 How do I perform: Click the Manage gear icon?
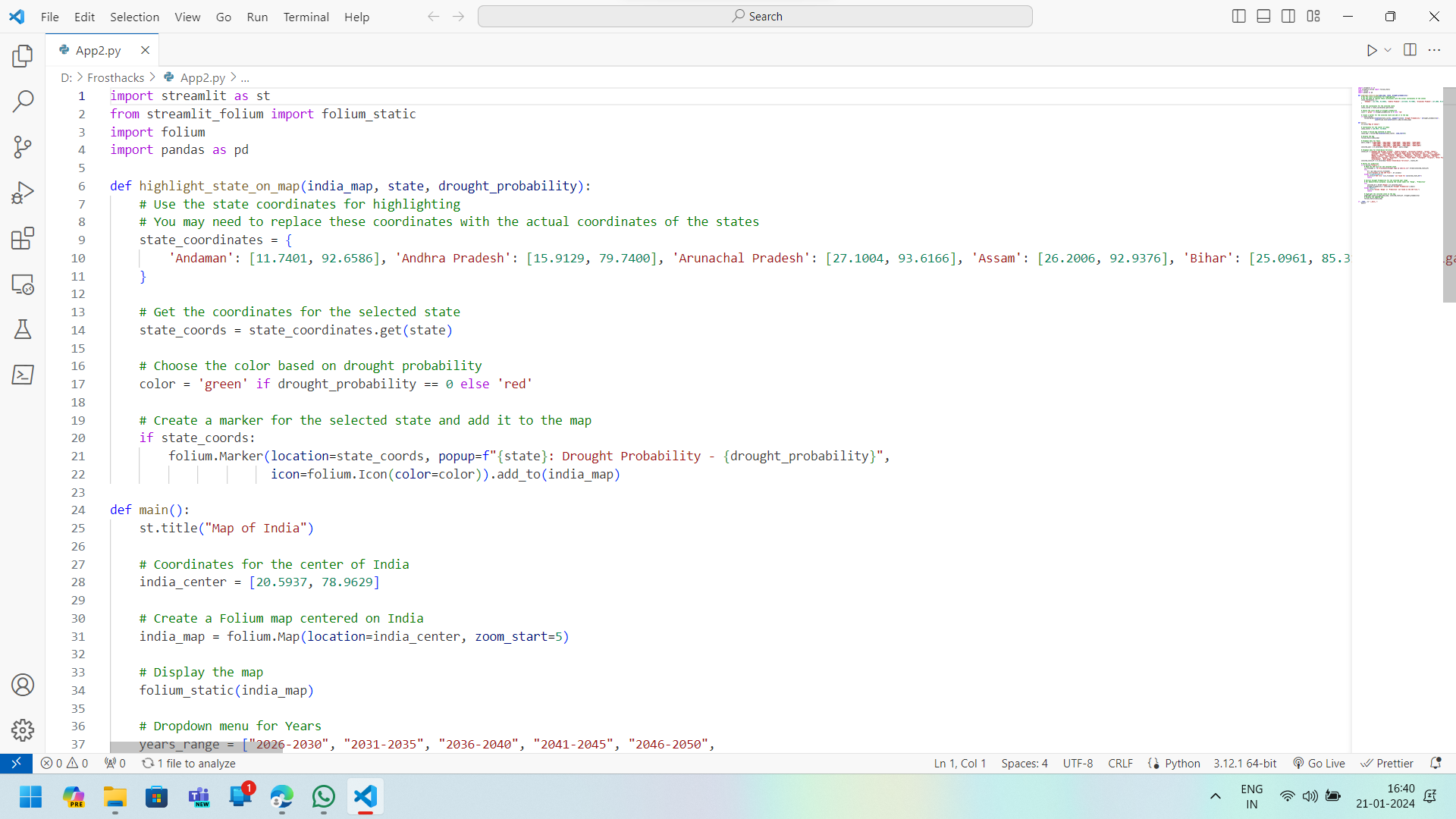tap(23, 730)
